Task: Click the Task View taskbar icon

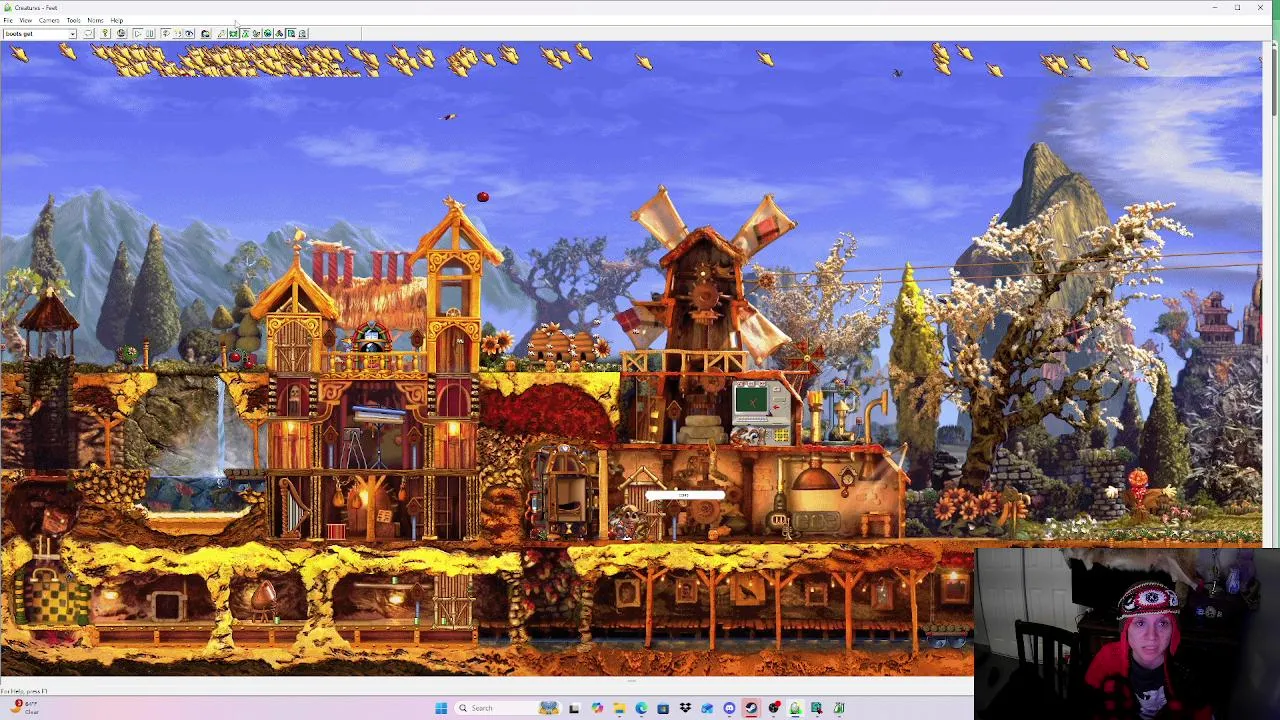Action: click(575, 708)
